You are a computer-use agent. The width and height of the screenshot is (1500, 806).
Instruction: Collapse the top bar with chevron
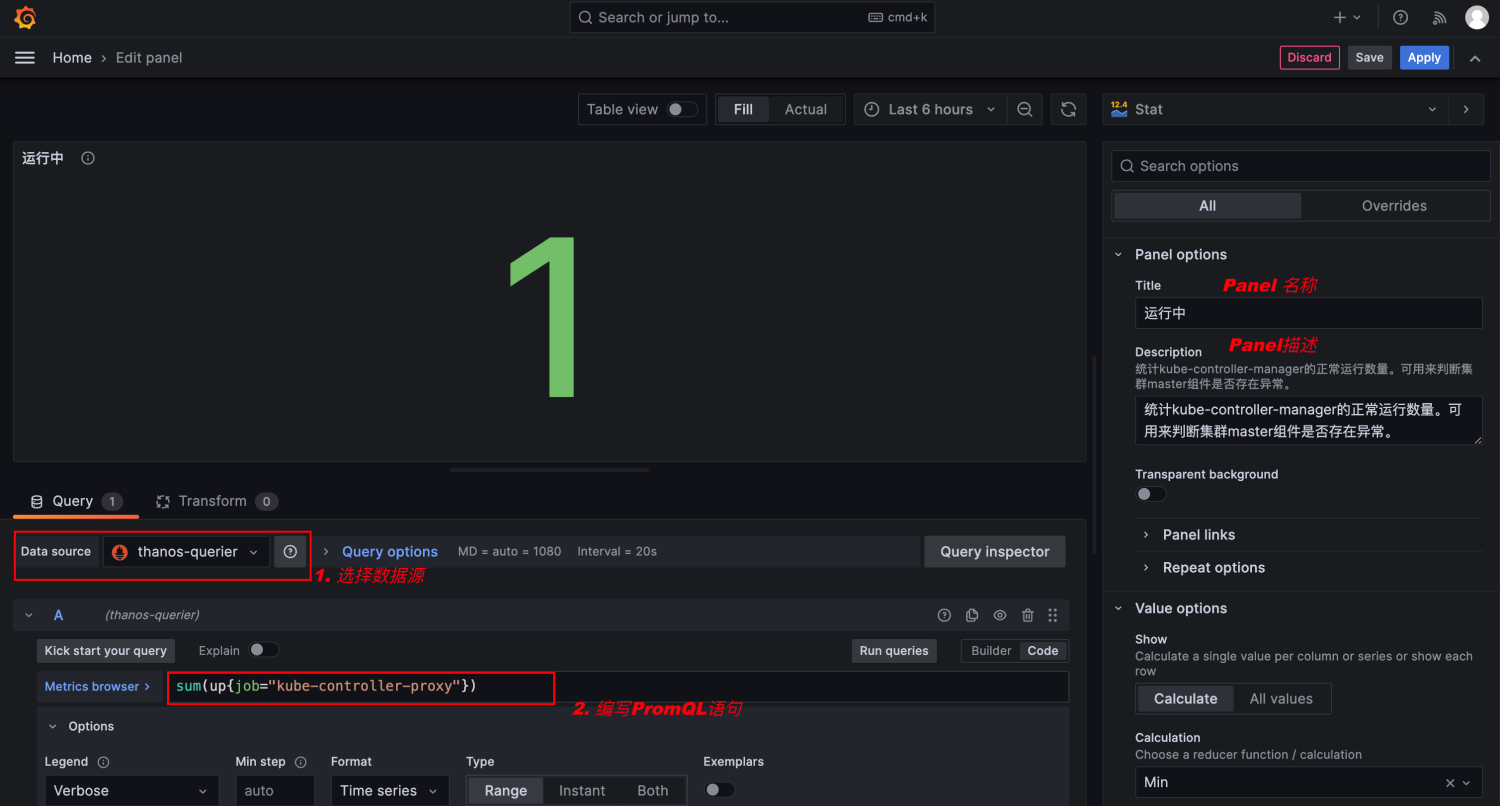point(1475,58)
